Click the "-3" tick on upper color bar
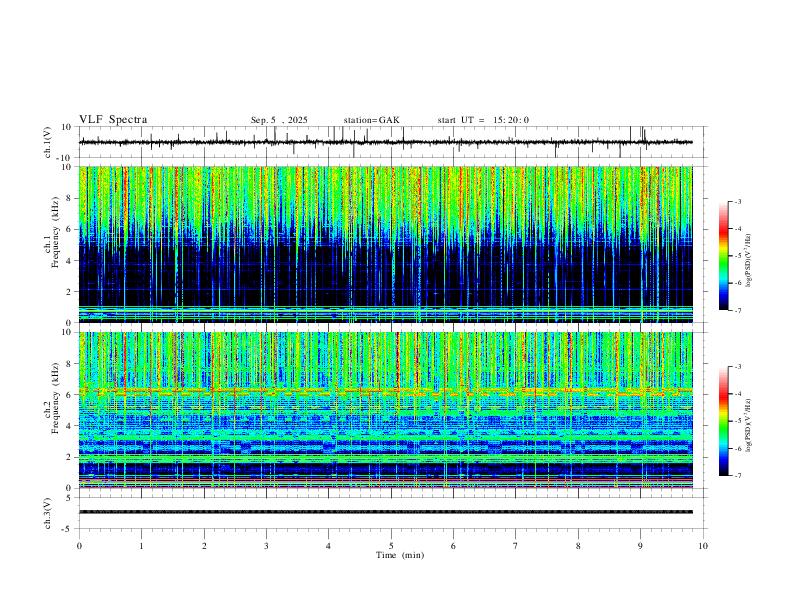Viewport: 792px width, 612px height. pos(737,201)
